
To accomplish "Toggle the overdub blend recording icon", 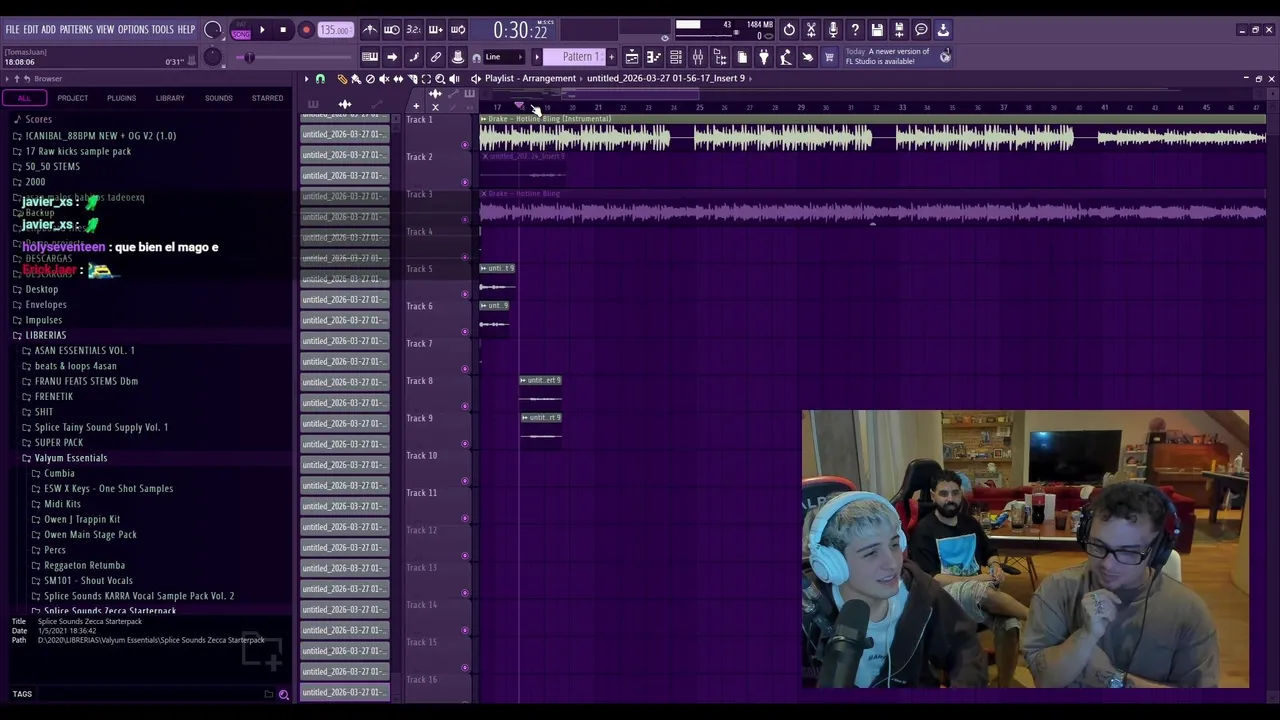I will pos(436,30).
